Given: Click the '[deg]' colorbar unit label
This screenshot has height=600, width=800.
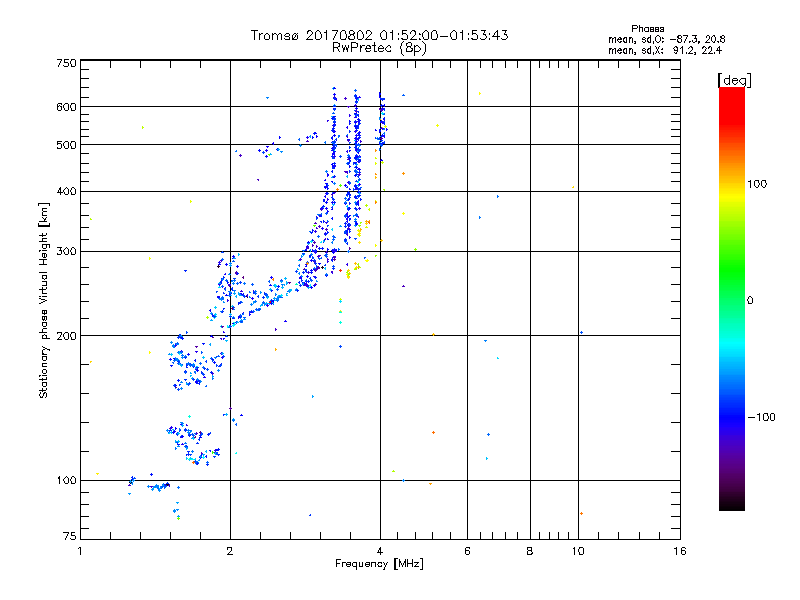Looking at the screenshot, I should 734,80.
